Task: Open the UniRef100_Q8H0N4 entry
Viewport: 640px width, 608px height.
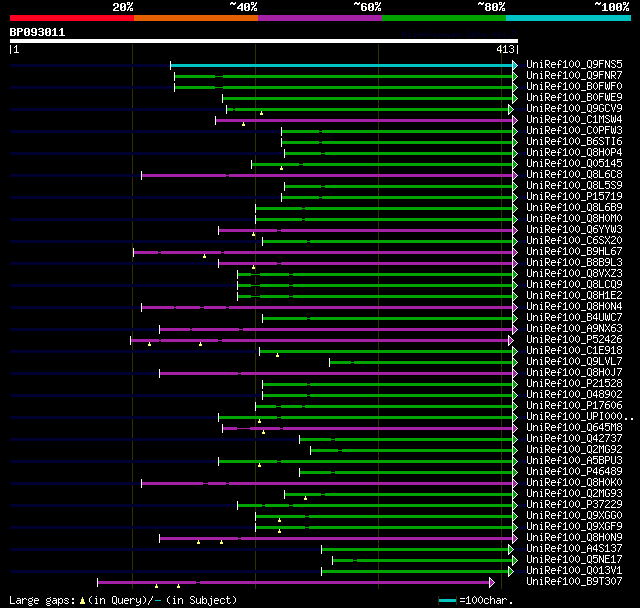Action: pyautogui.click(x=574, y=307)
